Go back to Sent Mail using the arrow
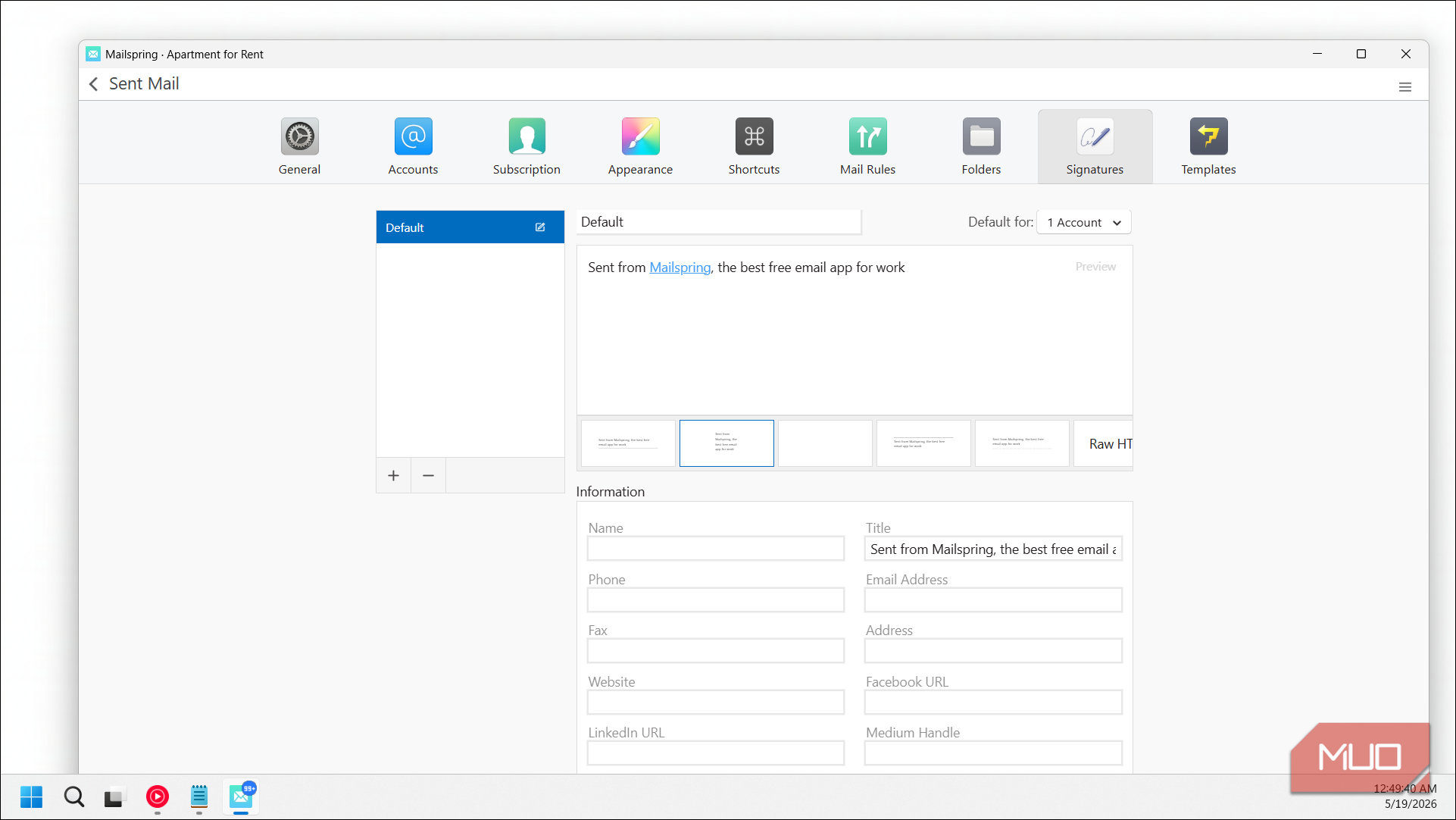Image resolution: width=1456 pixels, height=820 pixels. tap(93, 84)
